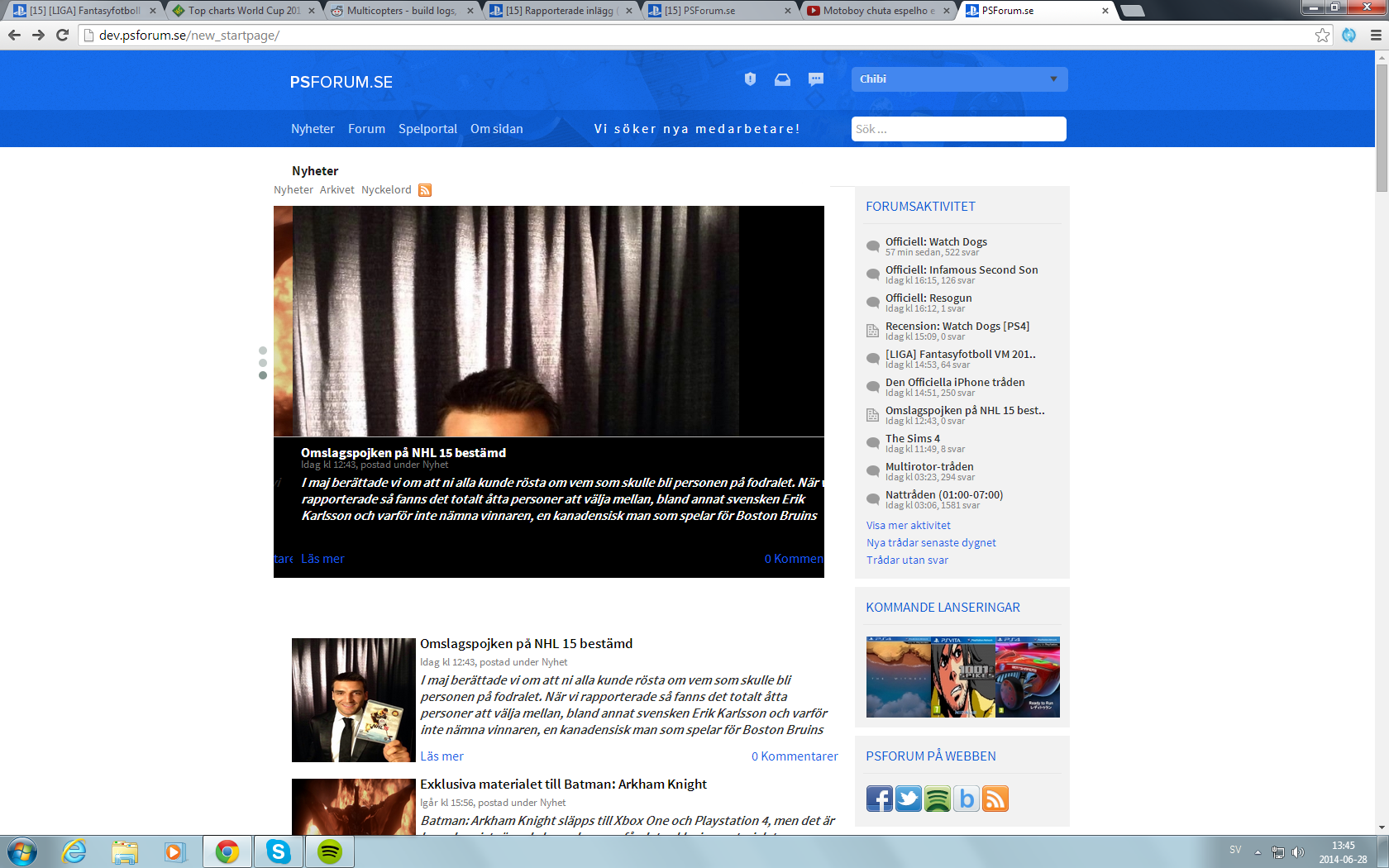Open the inbox tray icon in header
Image resolution: width=1389 pixels, height=868 pixels.
[782, 79]
